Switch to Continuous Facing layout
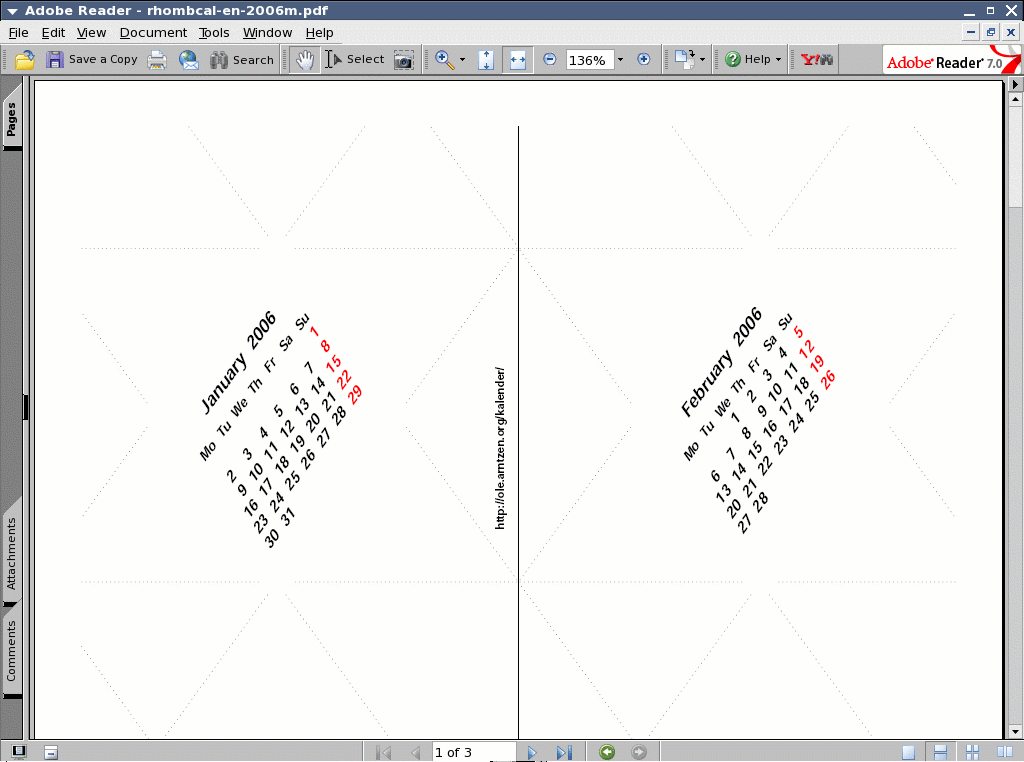Viewport: 1024px width, 762px height. [973, 752]
